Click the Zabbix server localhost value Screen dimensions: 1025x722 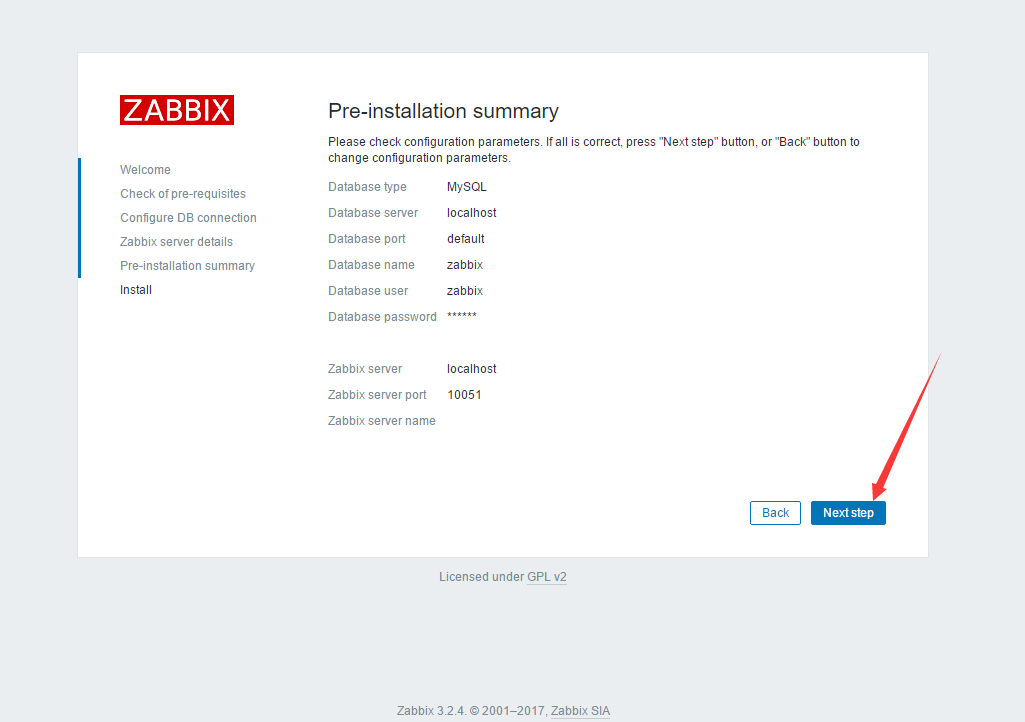click(x=472, y=369)
